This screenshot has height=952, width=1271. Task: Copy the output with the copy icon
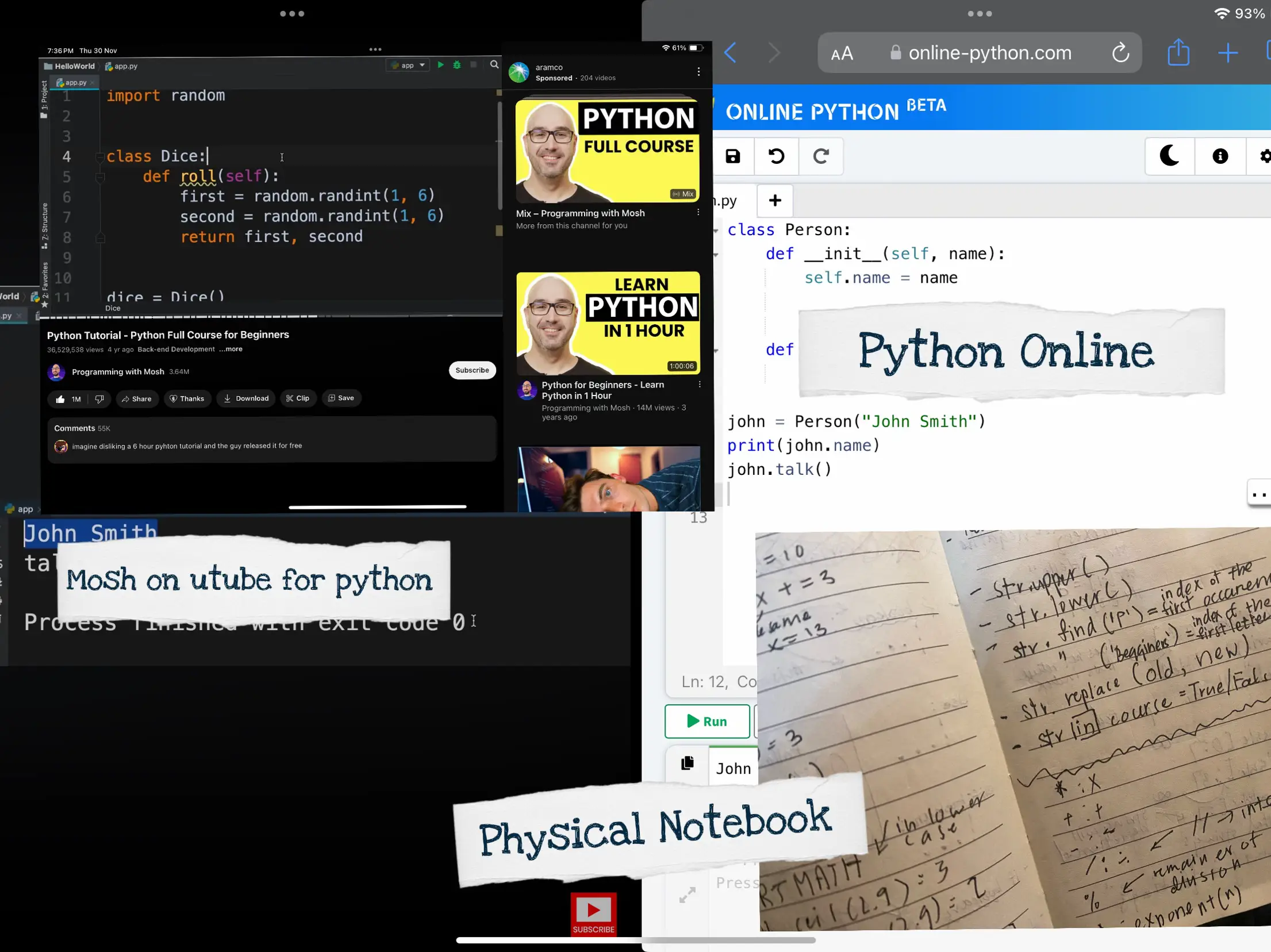click(687, 763)
